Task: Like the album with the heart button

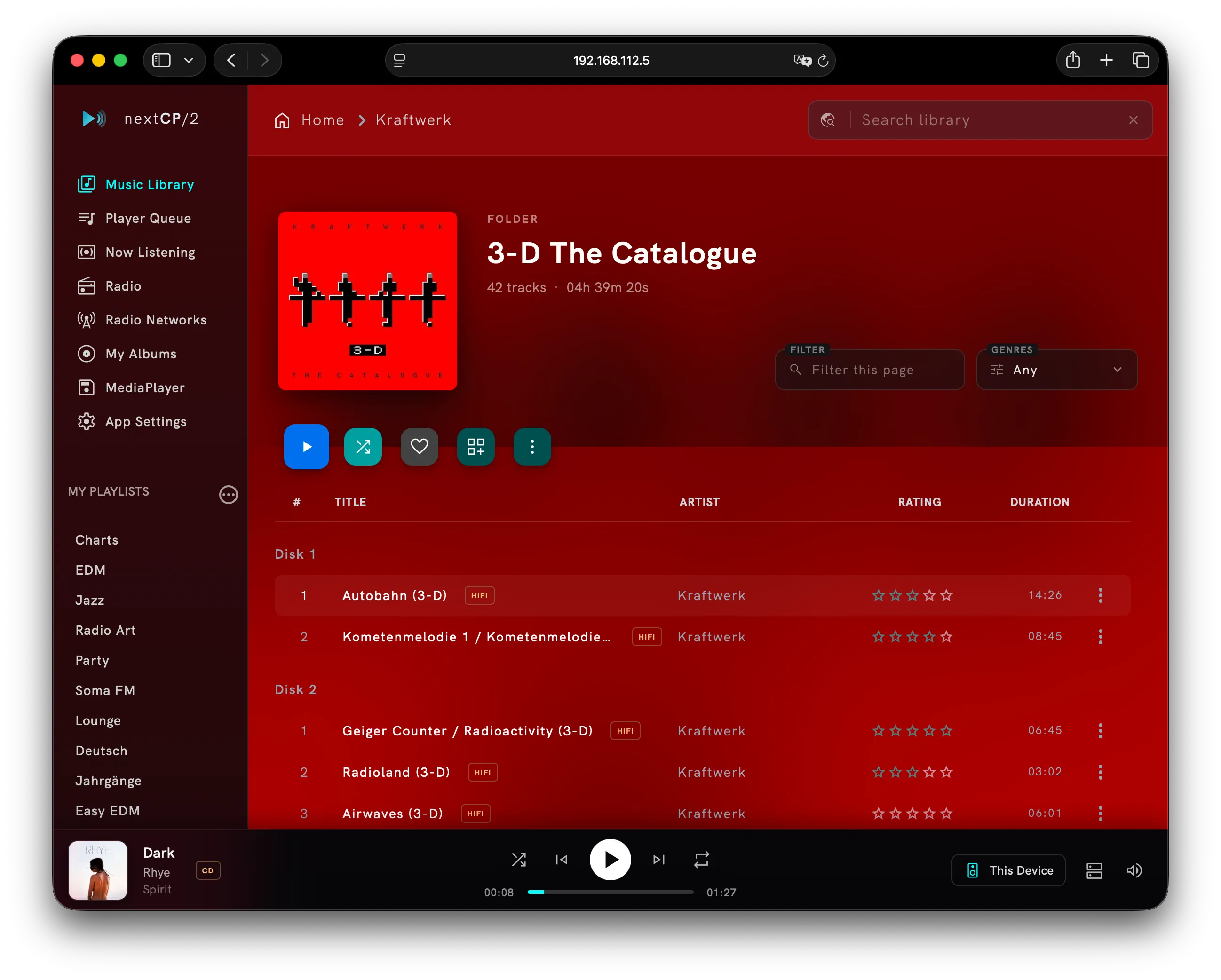Action: click(x=419, y=447)
